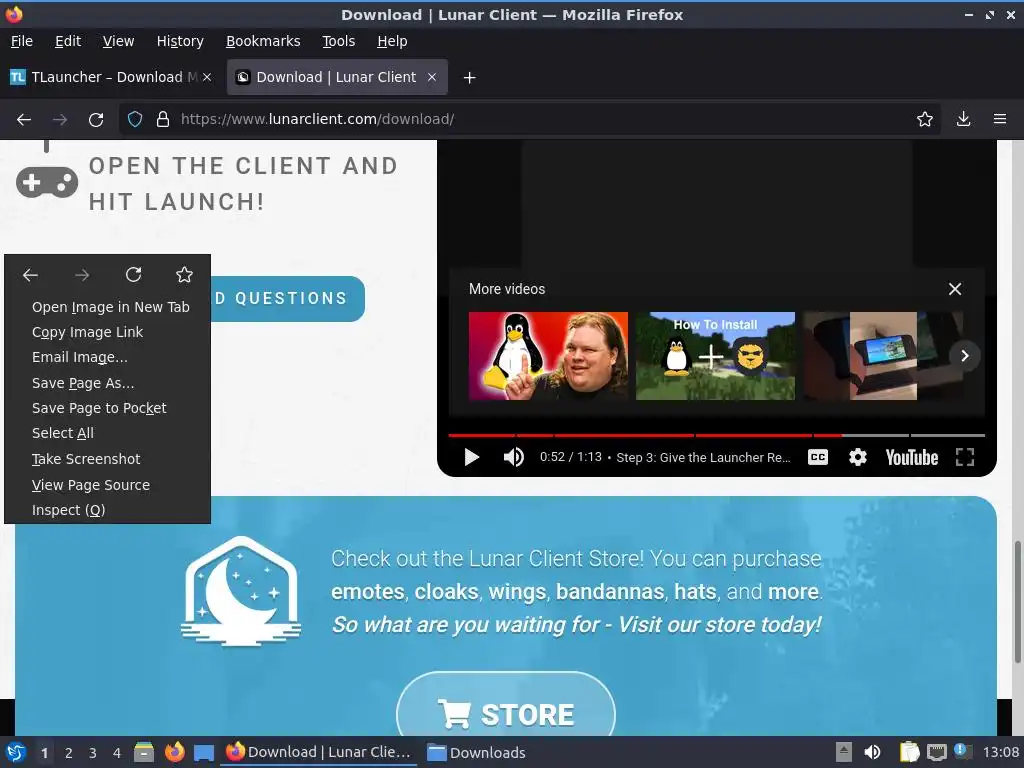This screenshot has width=1024, height=768.
Task: Click the forward arrow in navigation toolbar
Action: (x=60, y=120)
